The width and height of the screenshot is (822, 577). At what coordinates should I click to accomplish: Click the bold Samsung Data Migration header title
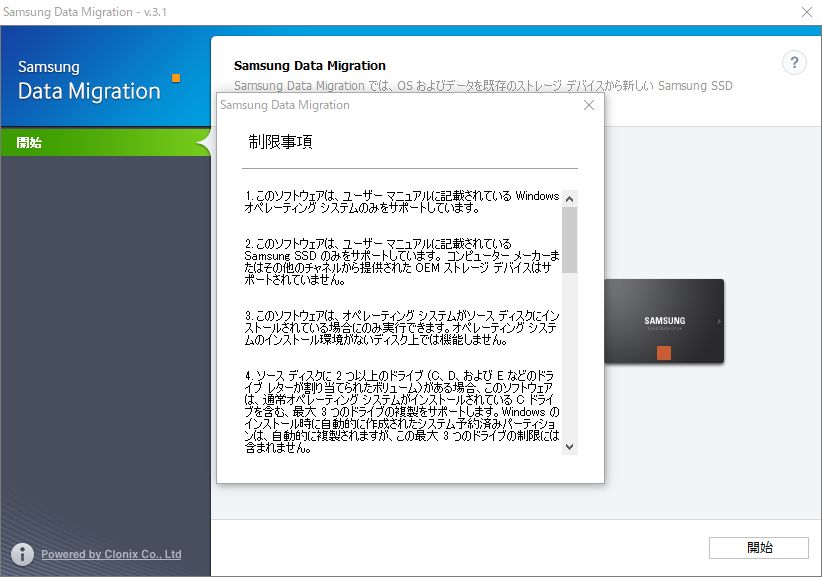coord(309,66)
